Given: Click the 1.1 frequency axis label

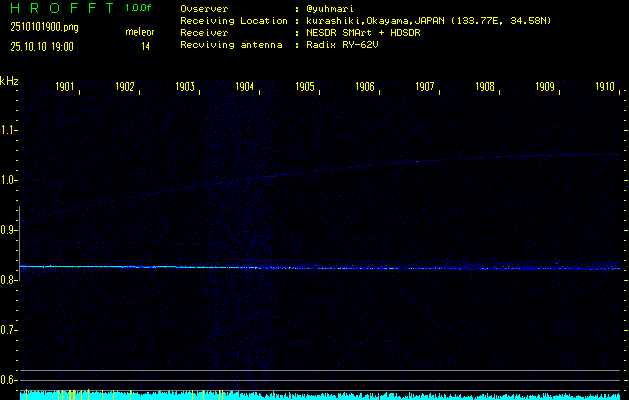Looking at the screenshot, I should pyautogui.click(x=9, y=130).
